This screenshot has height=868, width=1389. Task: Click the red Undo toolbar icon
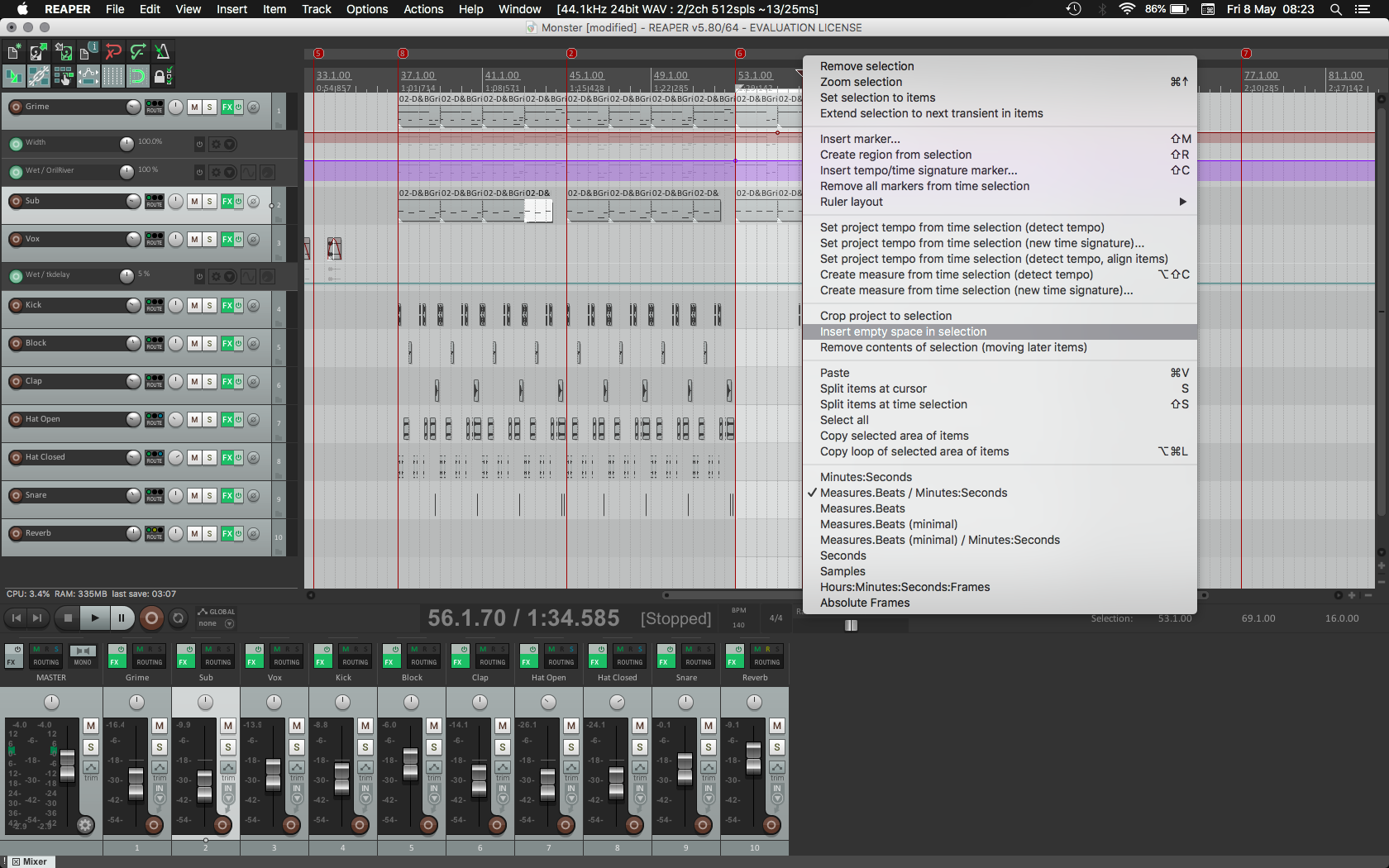113,52
